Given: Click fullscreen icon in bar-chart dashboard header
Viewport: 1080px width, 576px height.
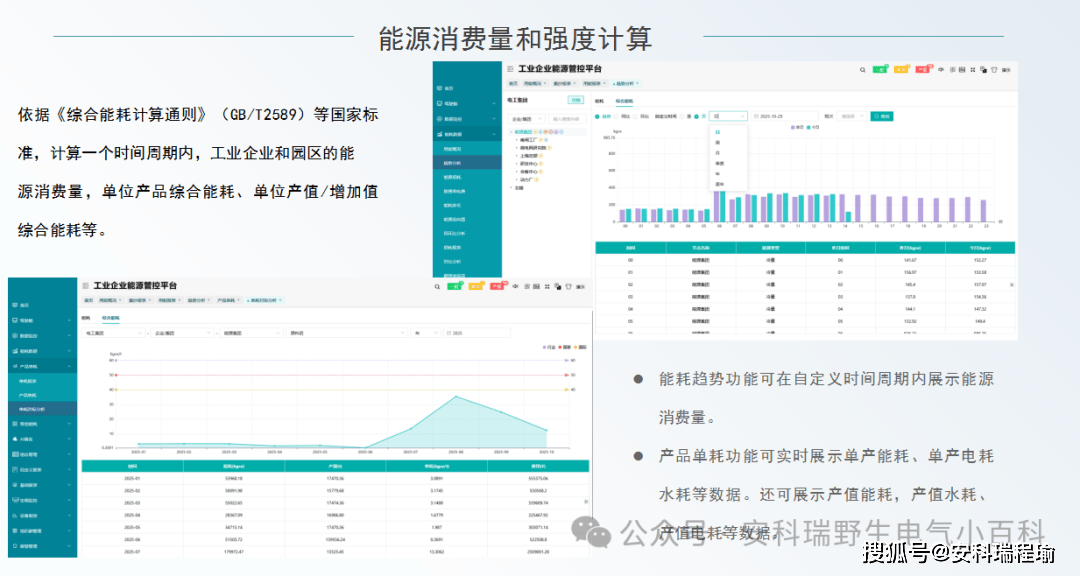Looking at the screenshot, I should pos(973,70).
